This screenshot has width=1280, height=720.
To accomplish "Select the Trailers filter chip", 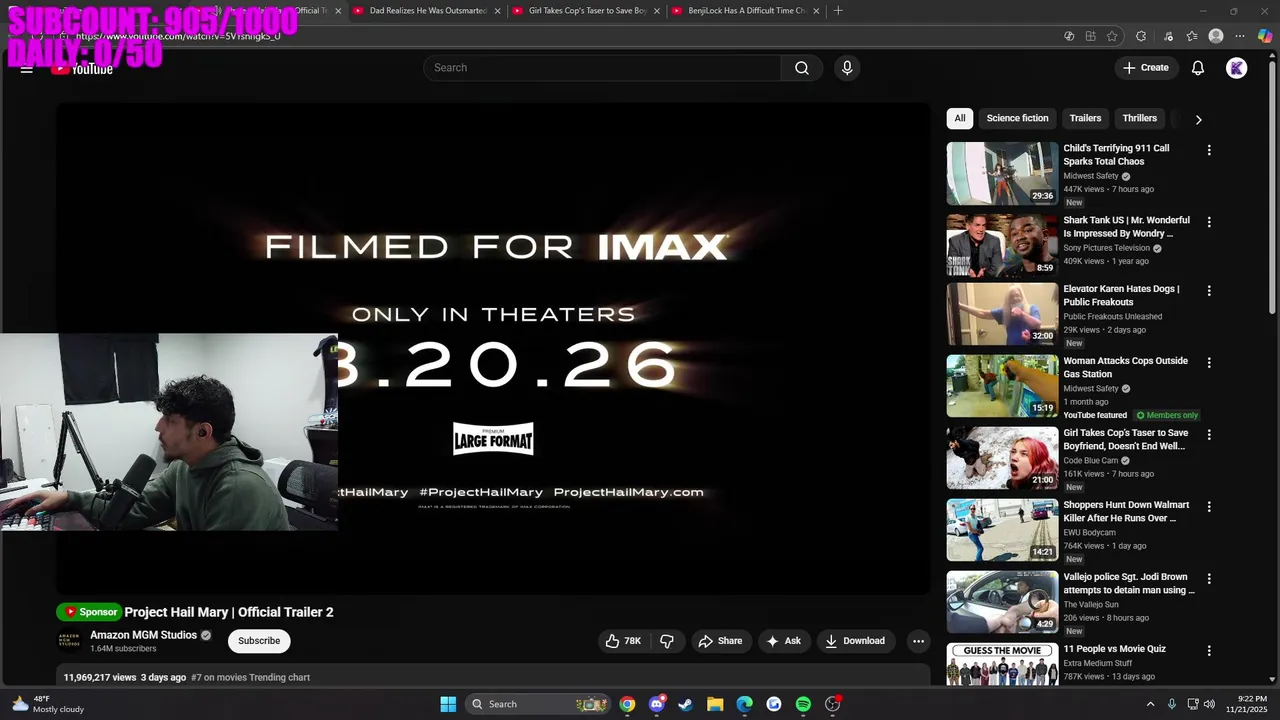I will coord(1085,118).
